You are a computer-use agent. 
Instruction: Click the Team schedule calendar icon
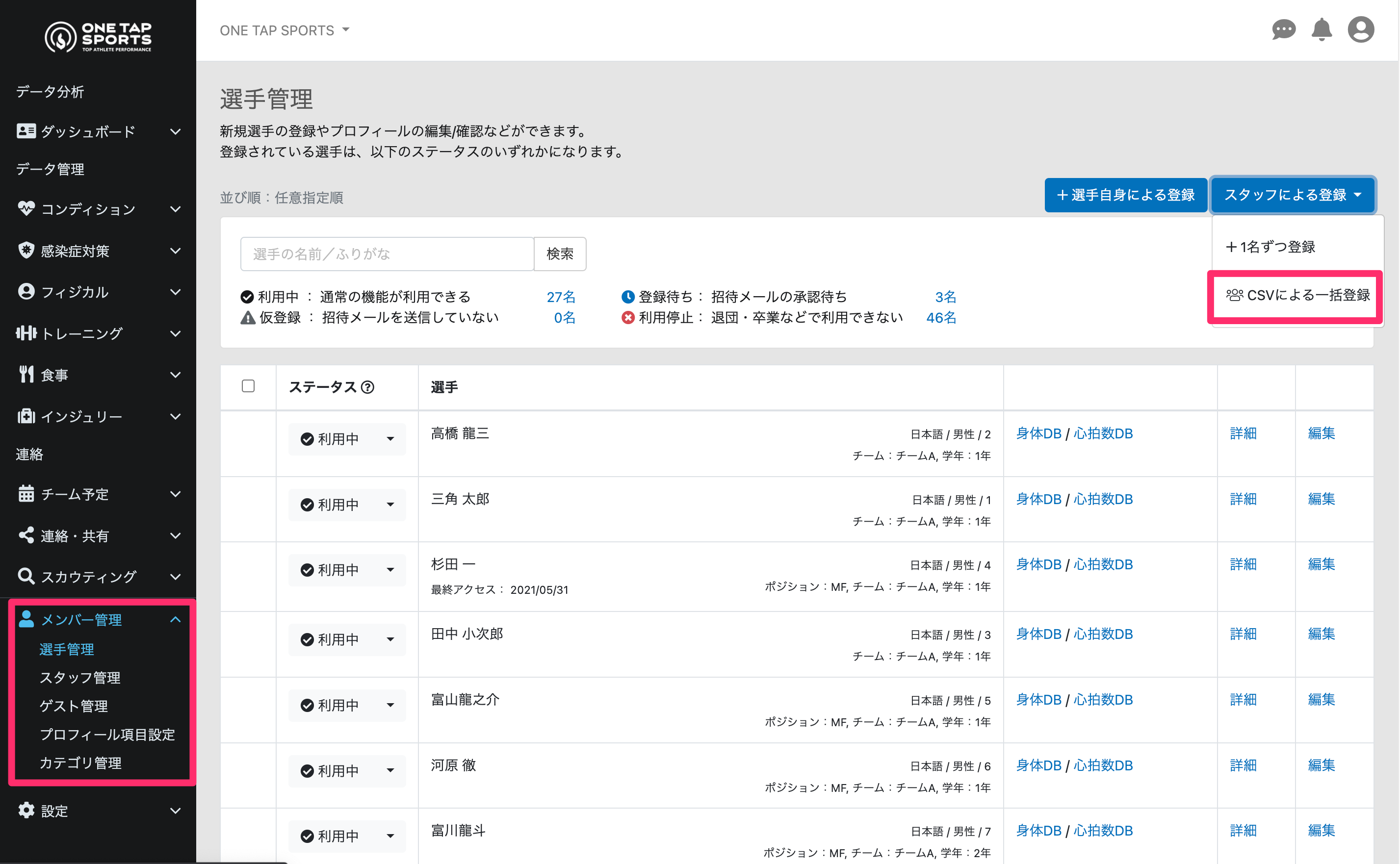(26, 493)
